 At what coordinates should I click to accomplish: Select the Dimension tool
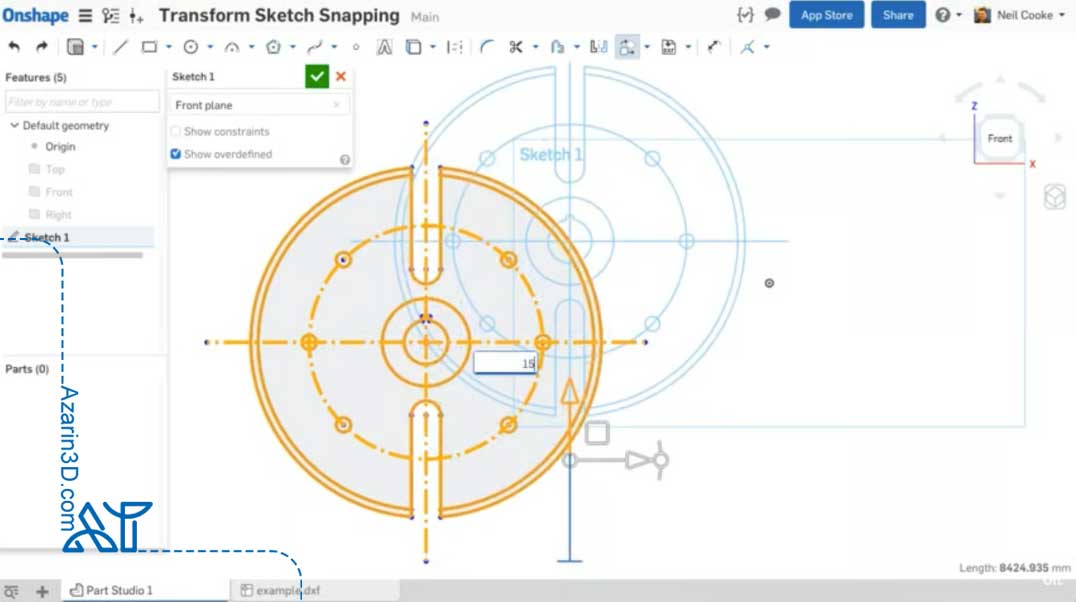coord(714,47)
